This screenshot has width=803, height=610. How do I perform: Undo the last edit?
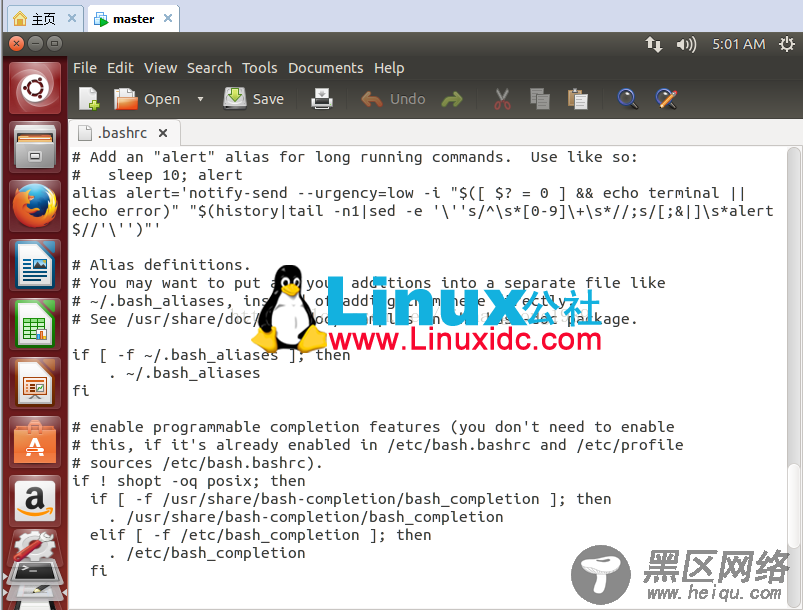coord(393,99)
